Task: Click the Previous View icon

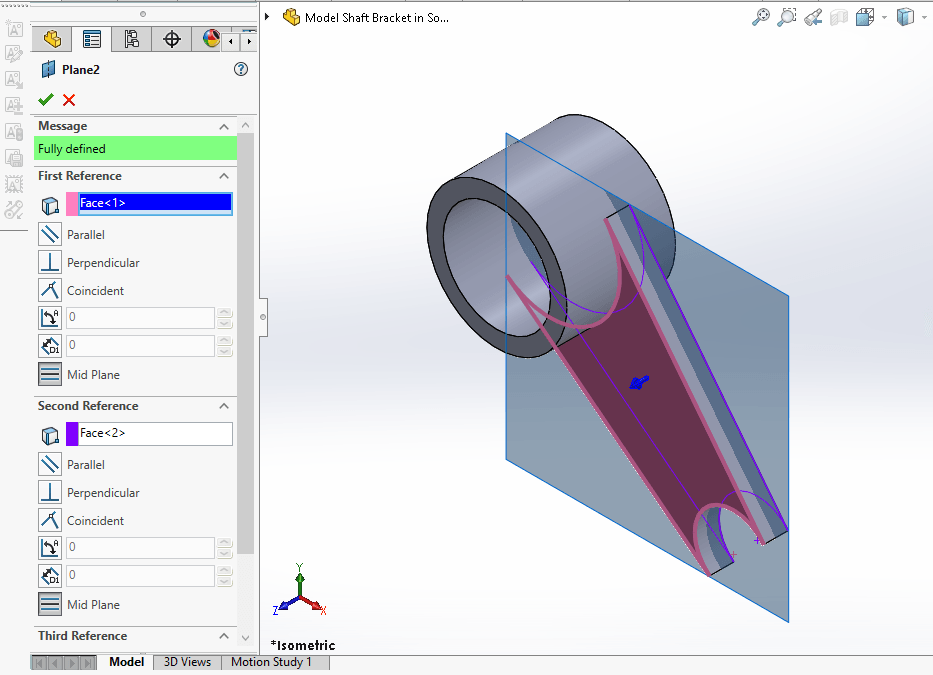Action: [812, 17]
